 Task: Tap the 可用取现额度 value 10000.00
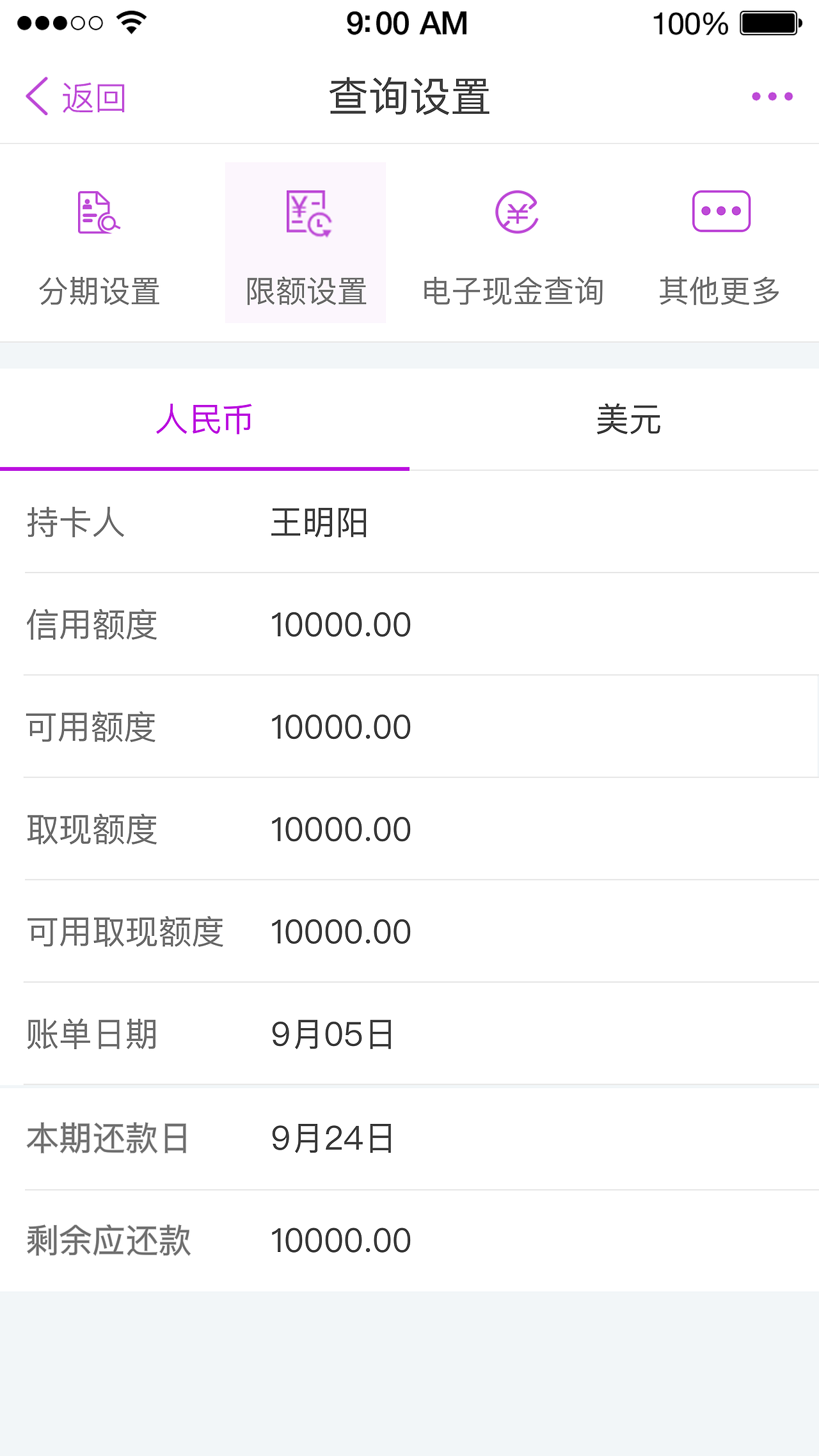pos(340,932)
